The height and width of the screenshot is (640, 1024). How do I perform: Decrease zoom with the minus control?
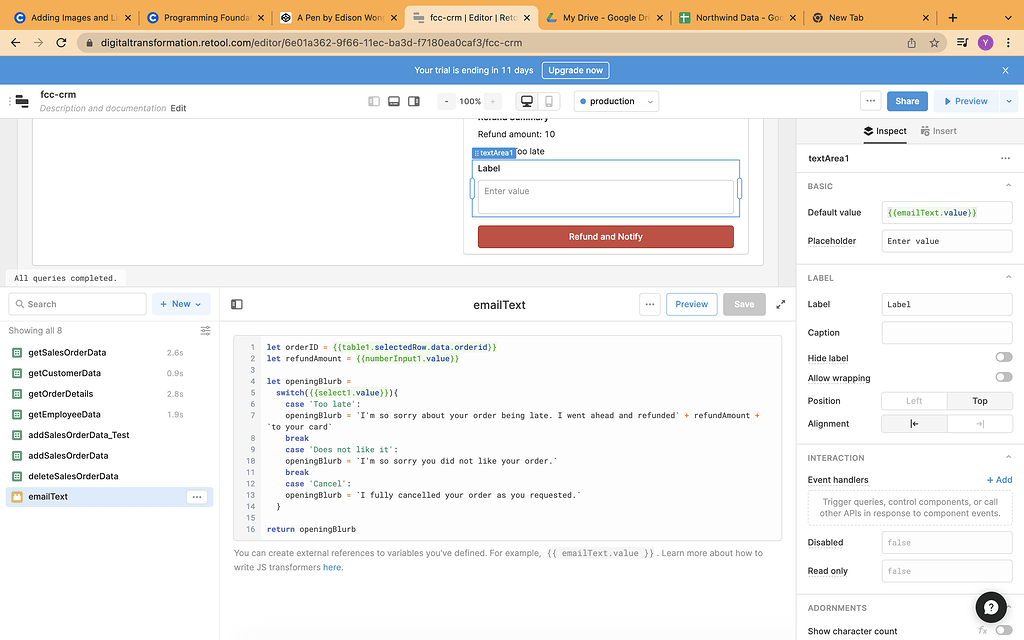[x=446, y=101]
